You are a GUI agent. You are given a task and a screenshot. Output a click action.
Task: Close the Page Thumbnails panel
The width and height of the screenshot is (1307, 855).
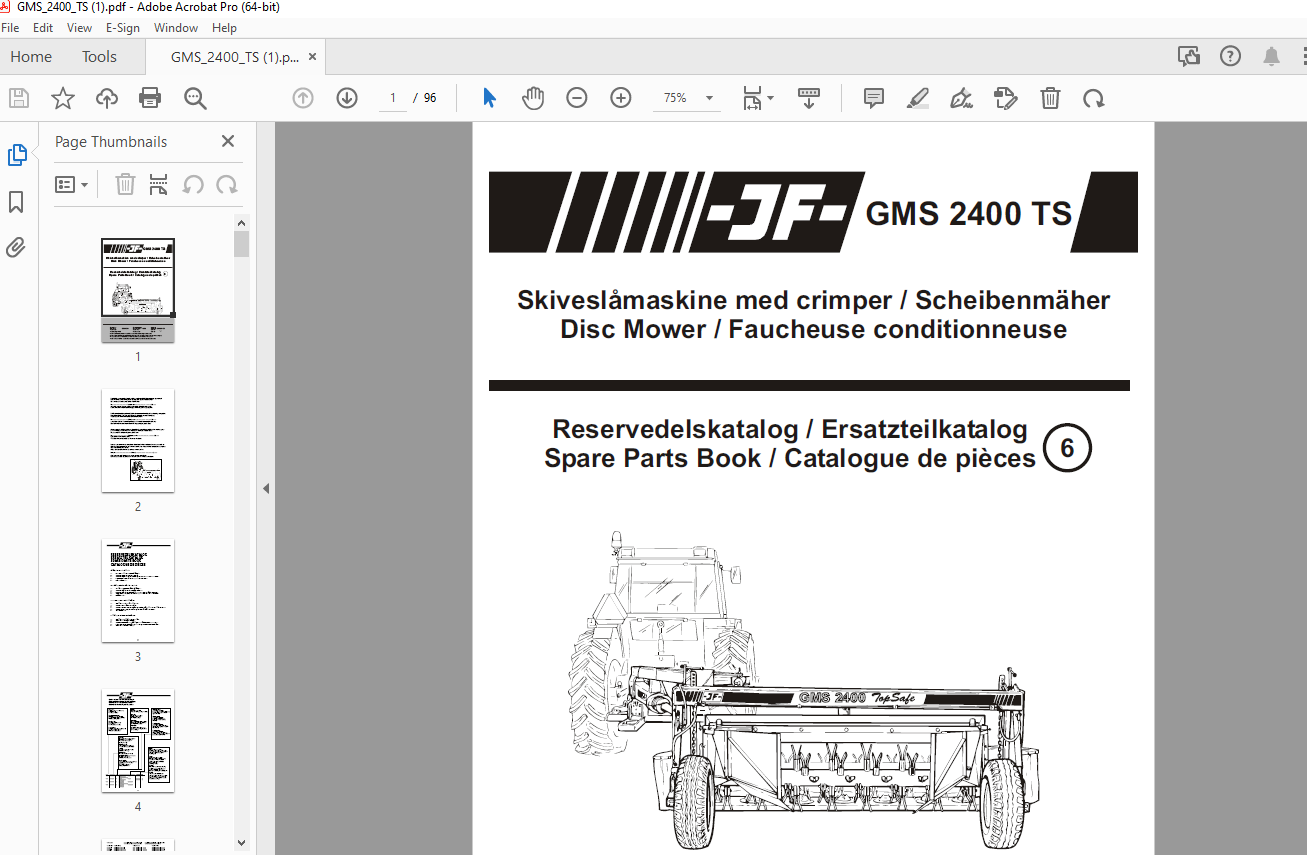(x=228, y=142)
